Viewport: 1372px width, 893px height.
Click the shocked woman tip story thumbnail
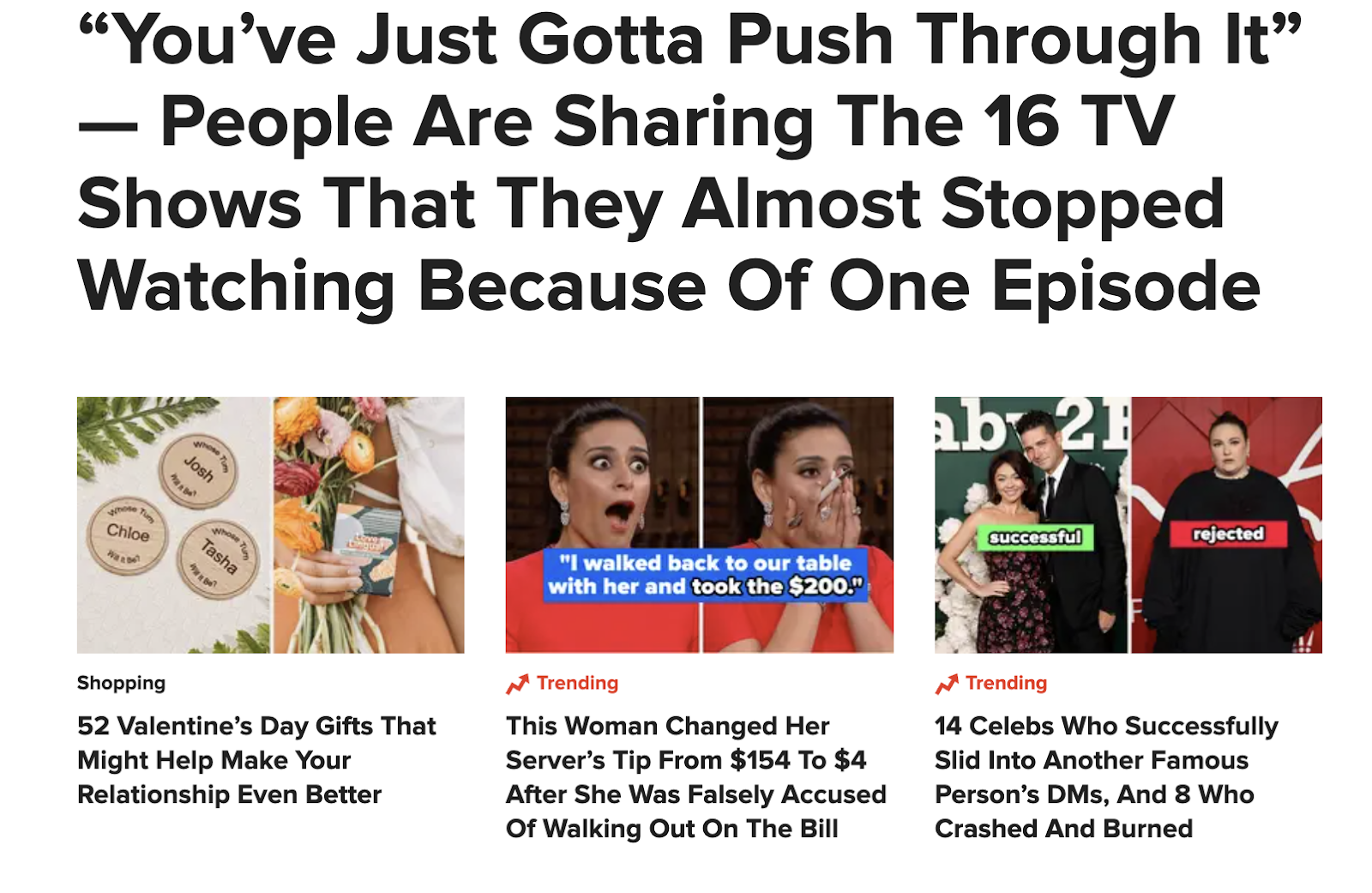click(x=699, y=525)
